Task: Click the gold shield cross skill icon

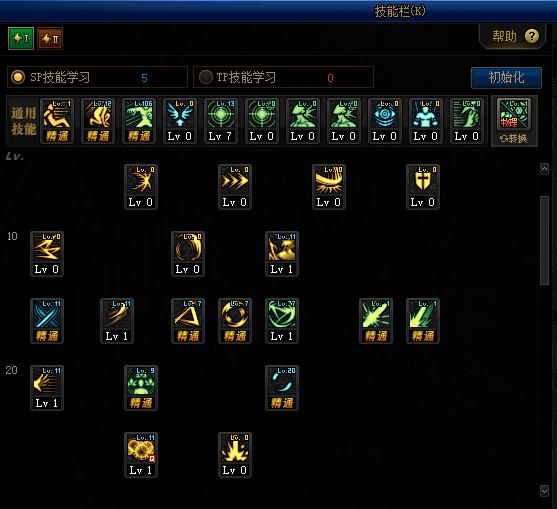Action: coord(423,187)
